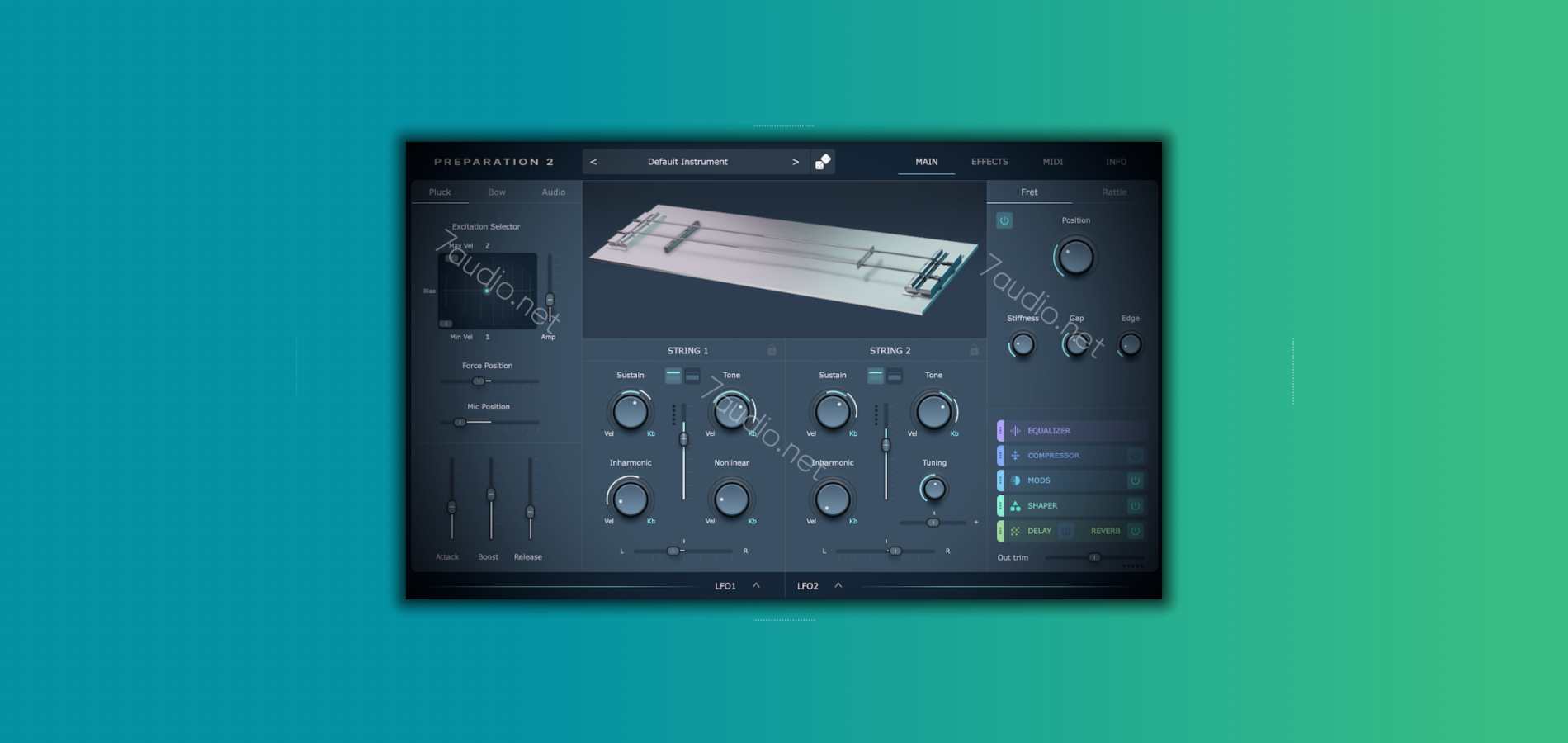Click the Compressor icon
The width and height of the screenshot is (1568, 743).
(x=1015, y=456)
